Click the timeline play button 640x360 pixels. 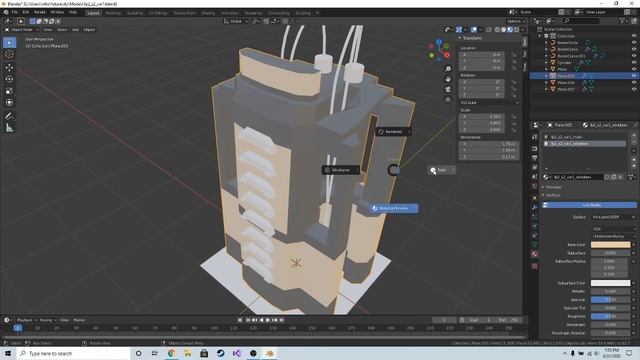pyautogui.click(x=268, y=320)
